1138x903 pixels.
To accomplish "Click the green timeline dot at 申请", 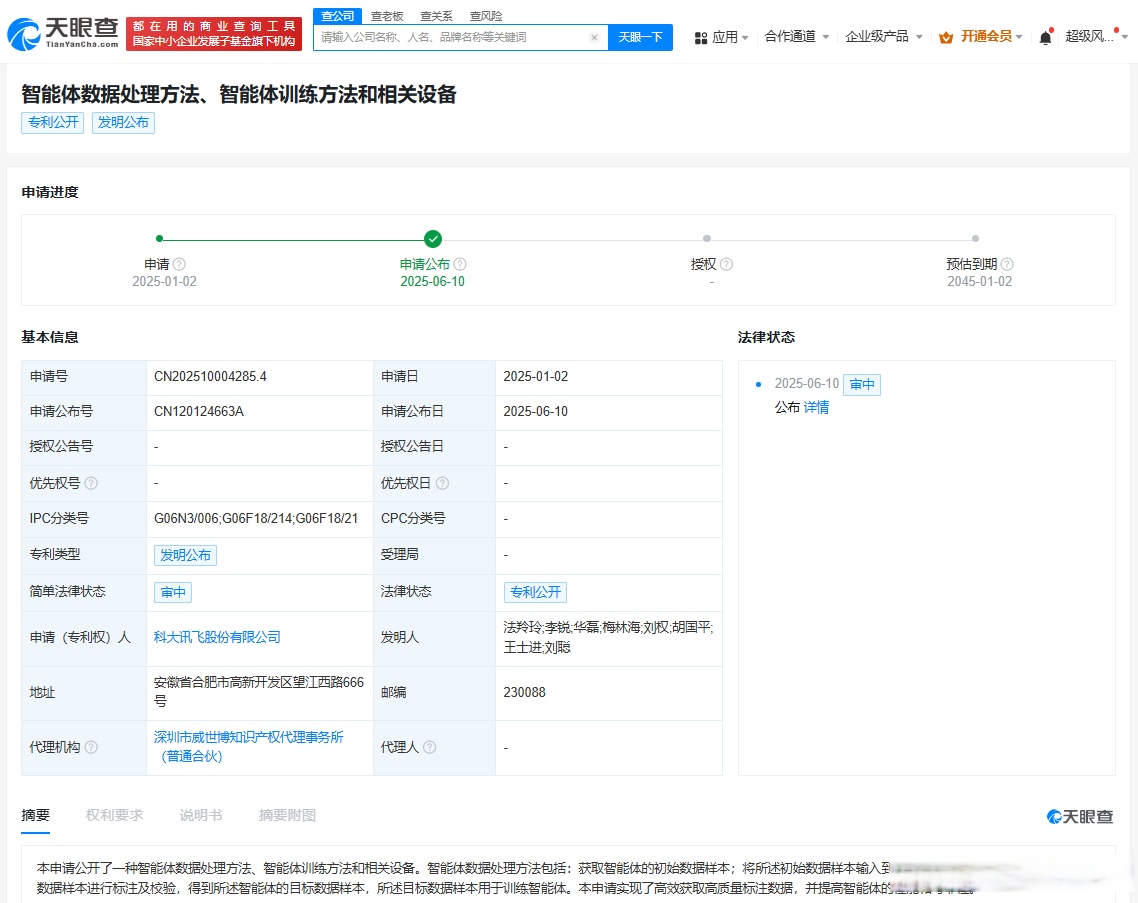I will pos(159,239).
